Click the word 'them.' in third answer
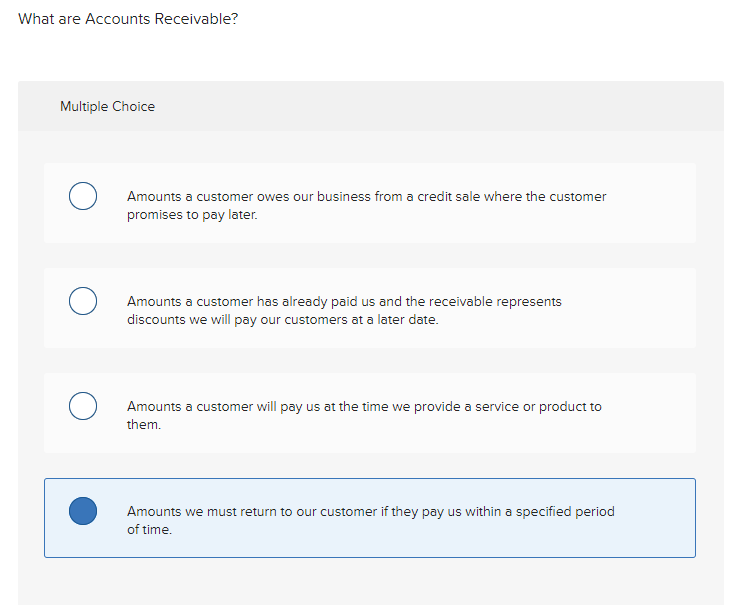Image resolution: width=742 pixels, height=605 pixels. (144, 425)
